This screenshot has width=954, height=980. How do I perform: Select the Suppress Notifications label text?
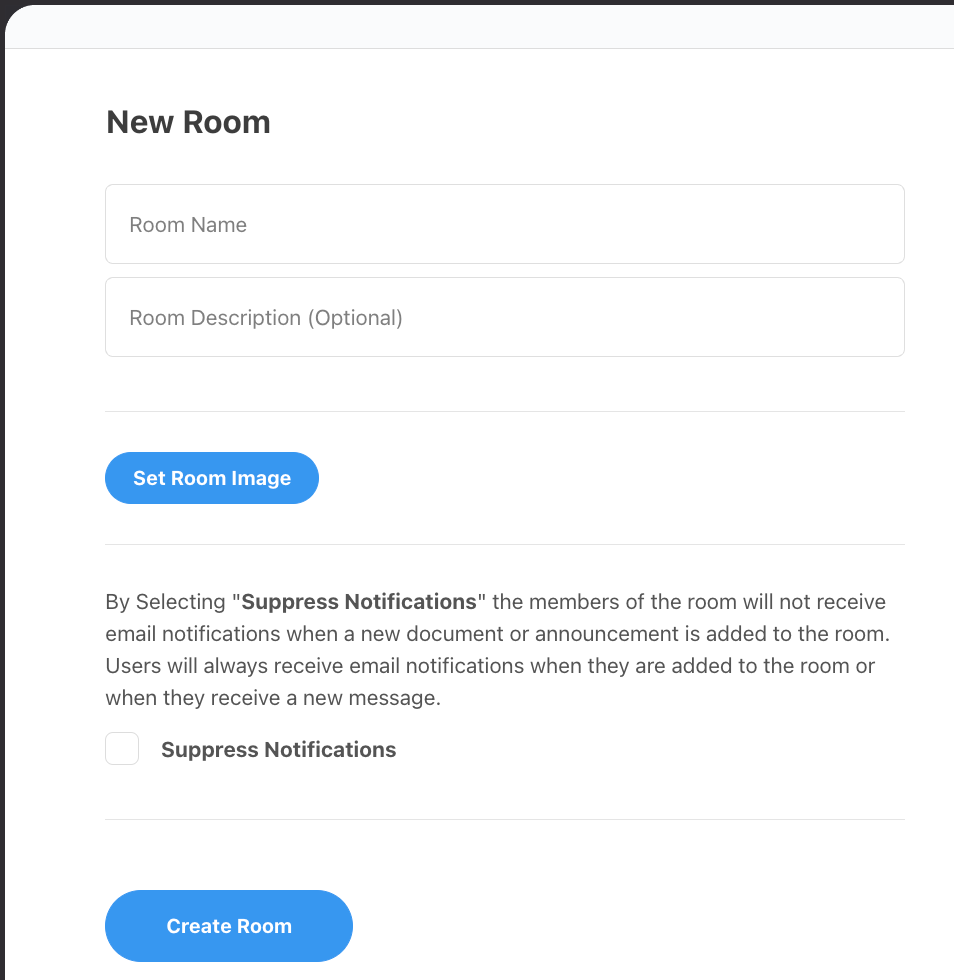click(x=278, y=749)
